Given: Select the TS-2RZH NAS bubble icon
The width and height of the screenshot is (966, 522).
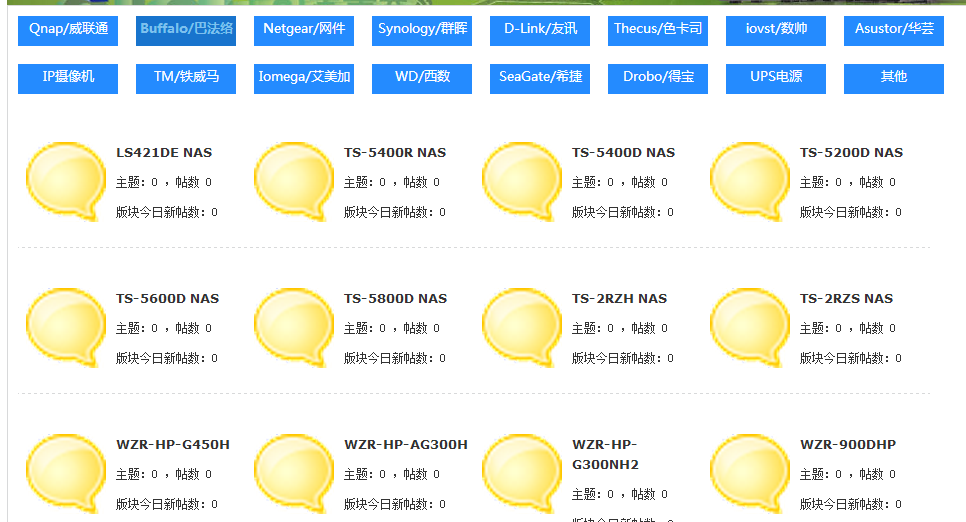Looking at the screenshot, I should tap(522, 327).
